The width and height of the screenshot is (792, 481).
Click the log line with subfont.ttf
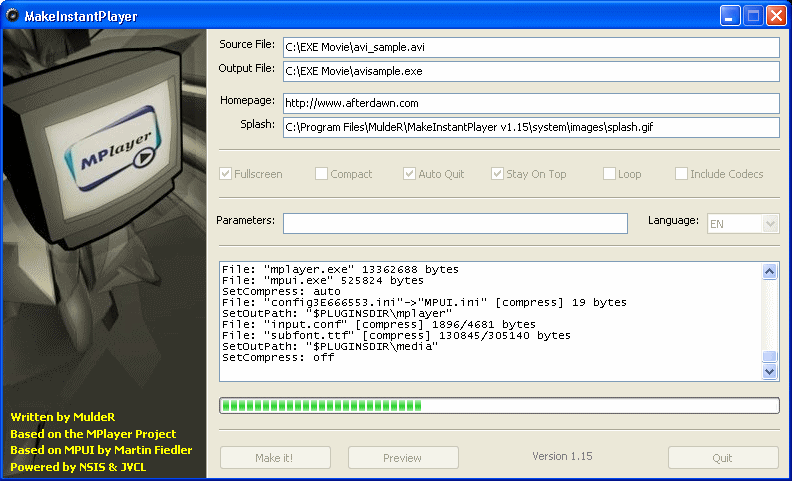(x=397, y=336)
